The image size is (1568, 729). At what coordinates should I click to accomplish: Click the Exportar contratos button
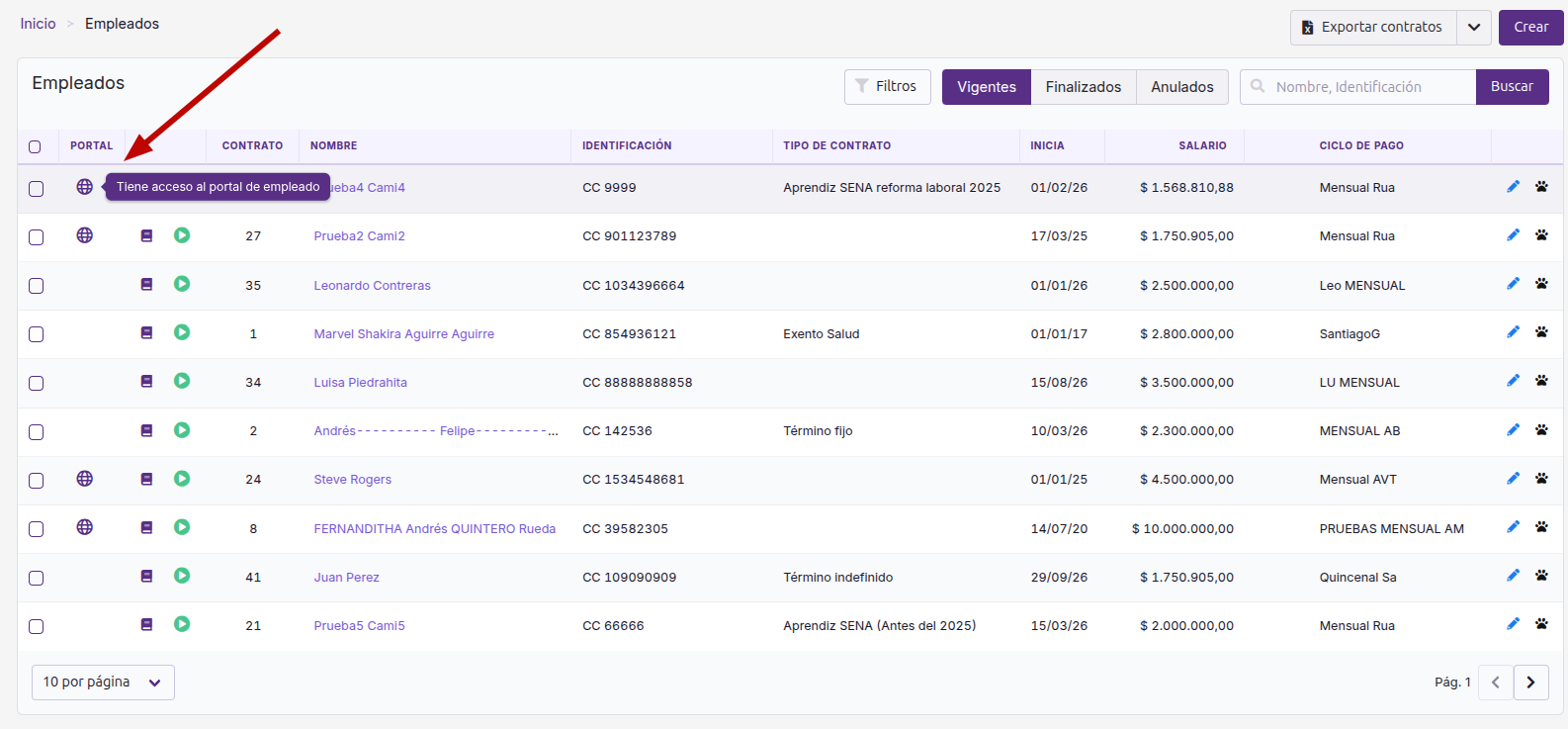click(1373, 28)
